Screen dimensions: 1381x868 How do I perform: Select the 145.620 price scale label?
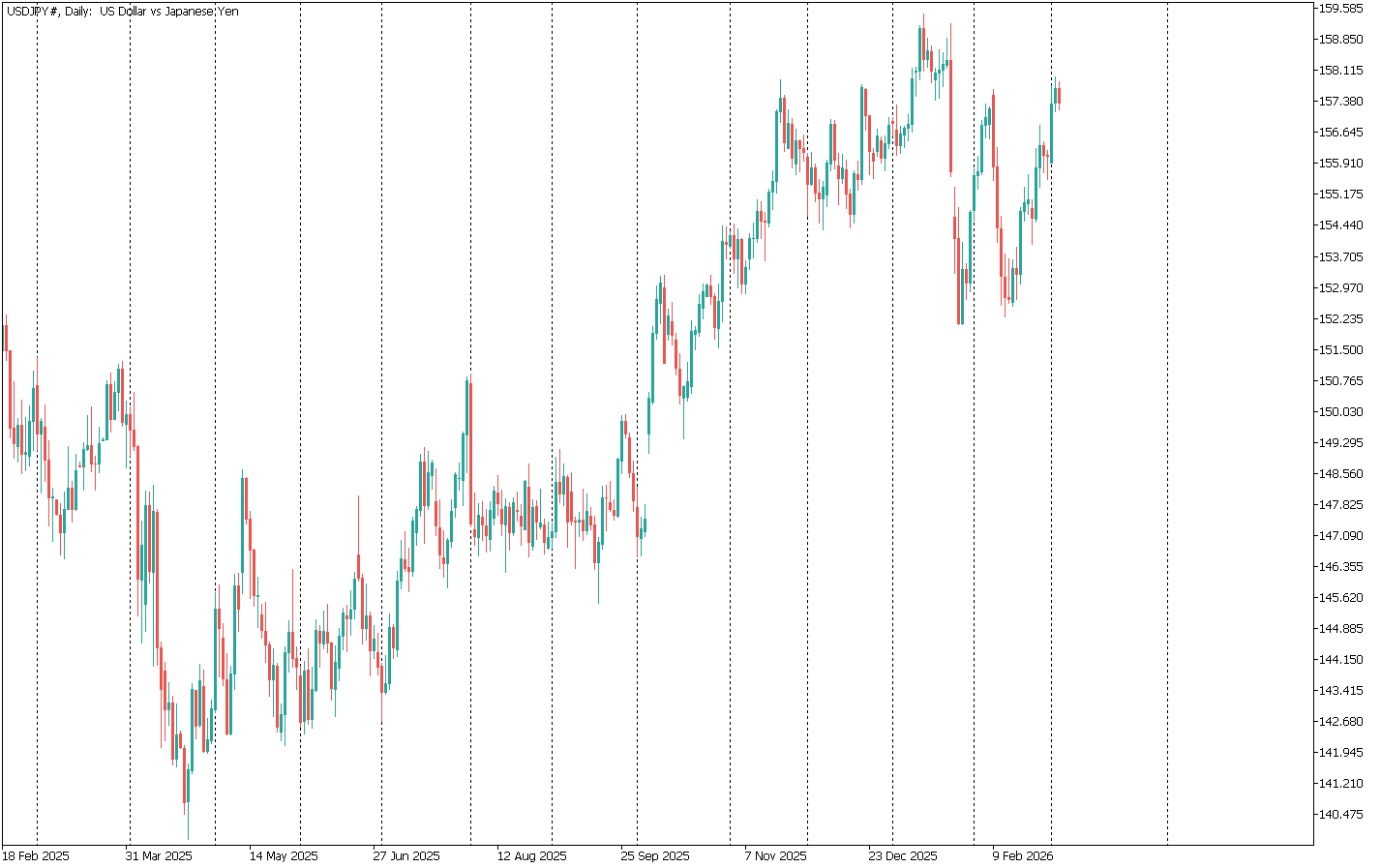click(x=1341, y=598)
